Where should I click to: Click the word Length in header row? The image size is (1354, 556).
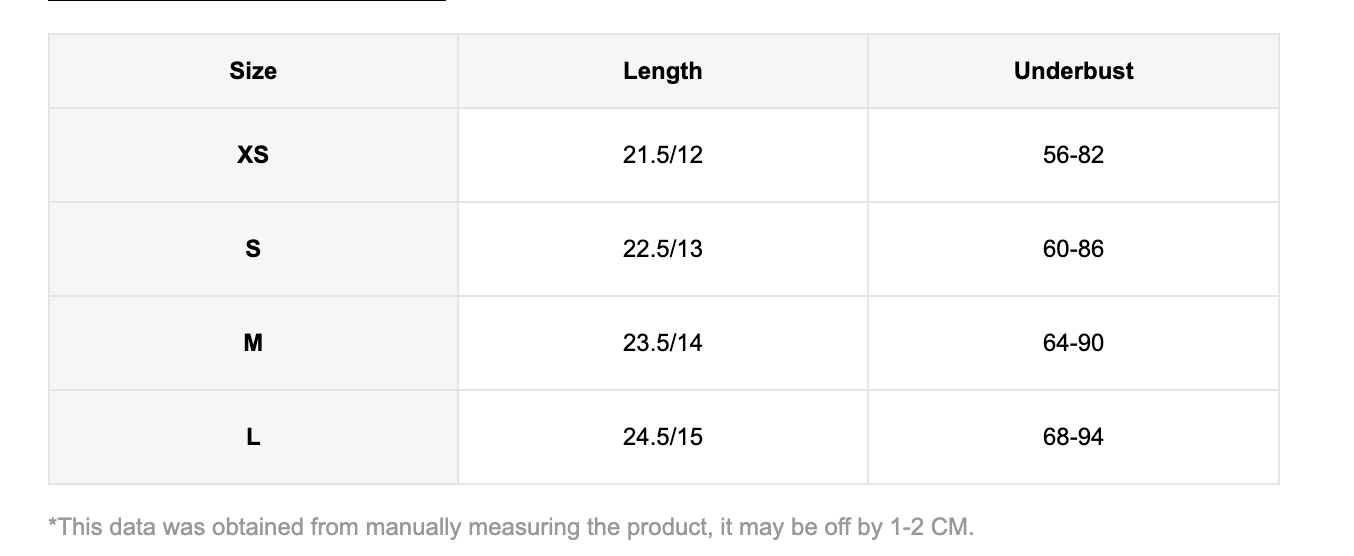[662, 71]
